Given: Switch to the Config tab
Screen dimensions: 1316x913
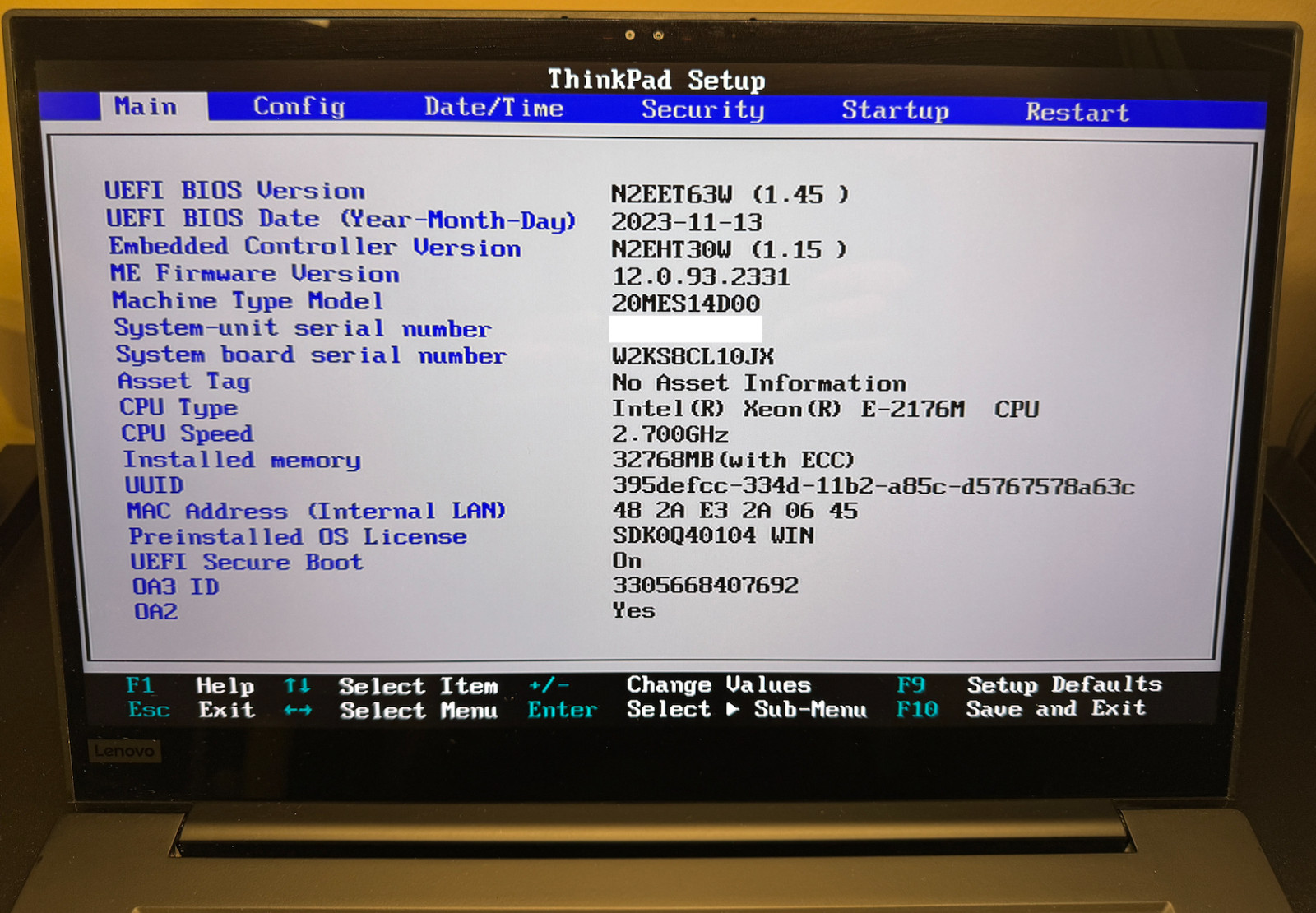Looking at the screenshot, I should click(x=299, y=107).
